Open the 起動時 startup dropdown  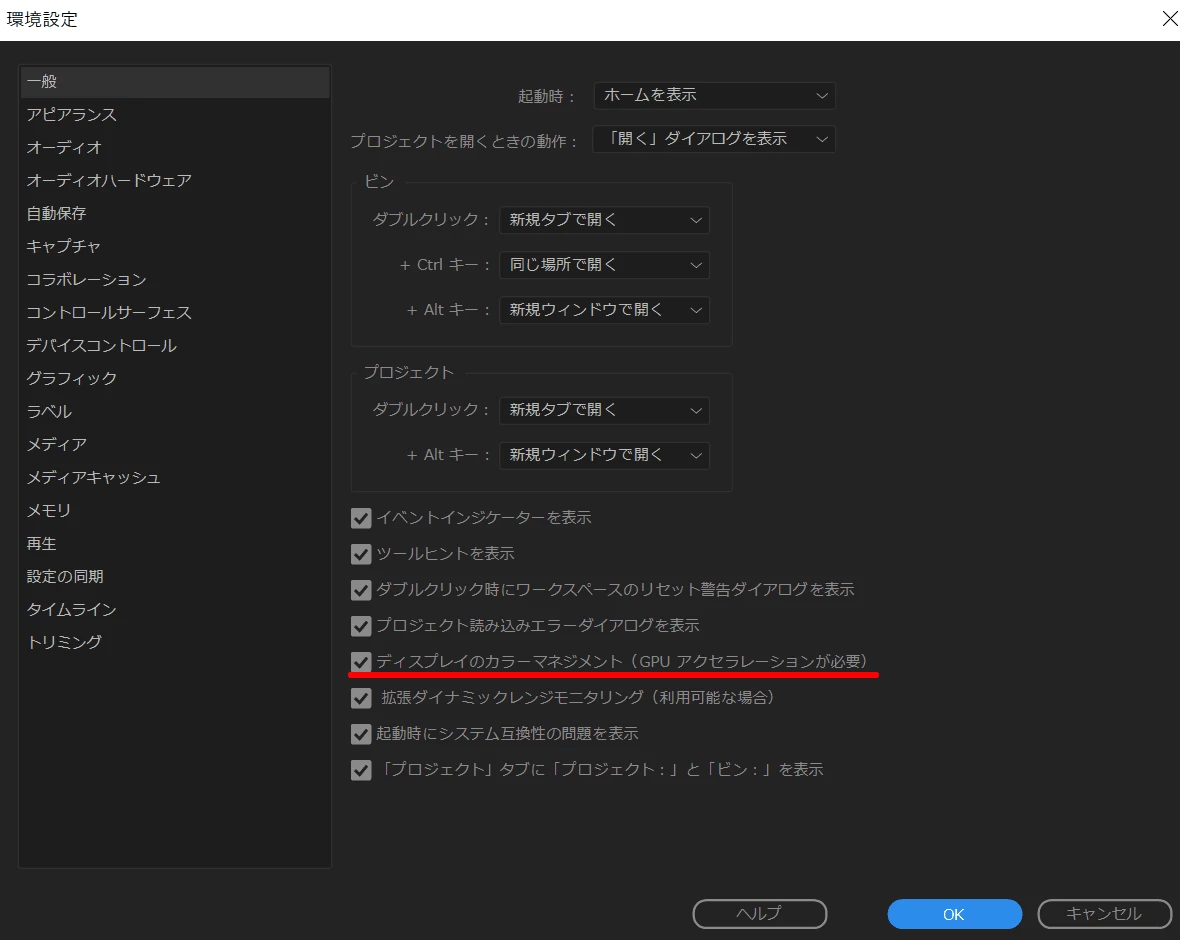[x=714, y=96]
